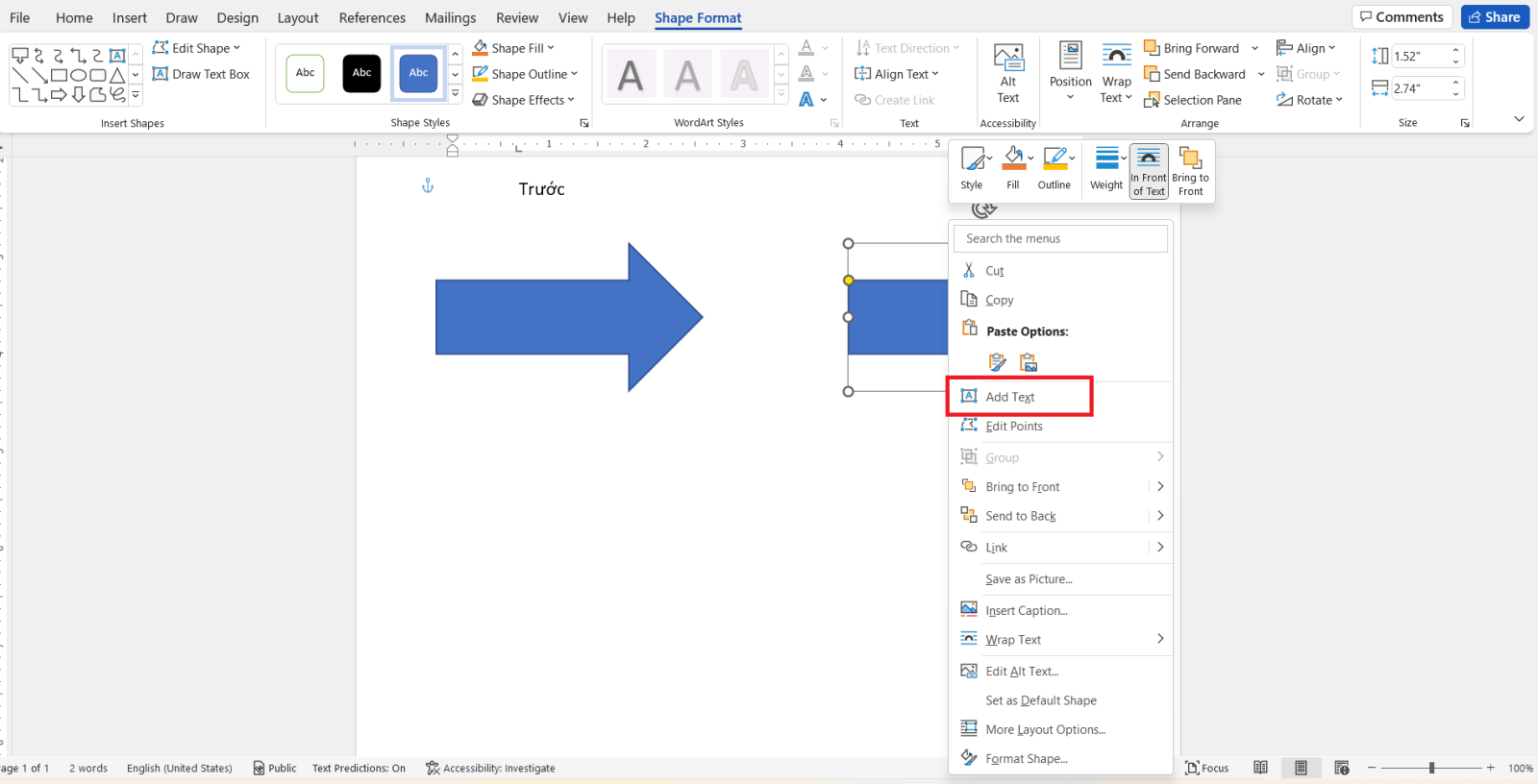This screenshot has height=784, width=1538.
Task: Click Align Text in Text group
Action: pos(896,74)
